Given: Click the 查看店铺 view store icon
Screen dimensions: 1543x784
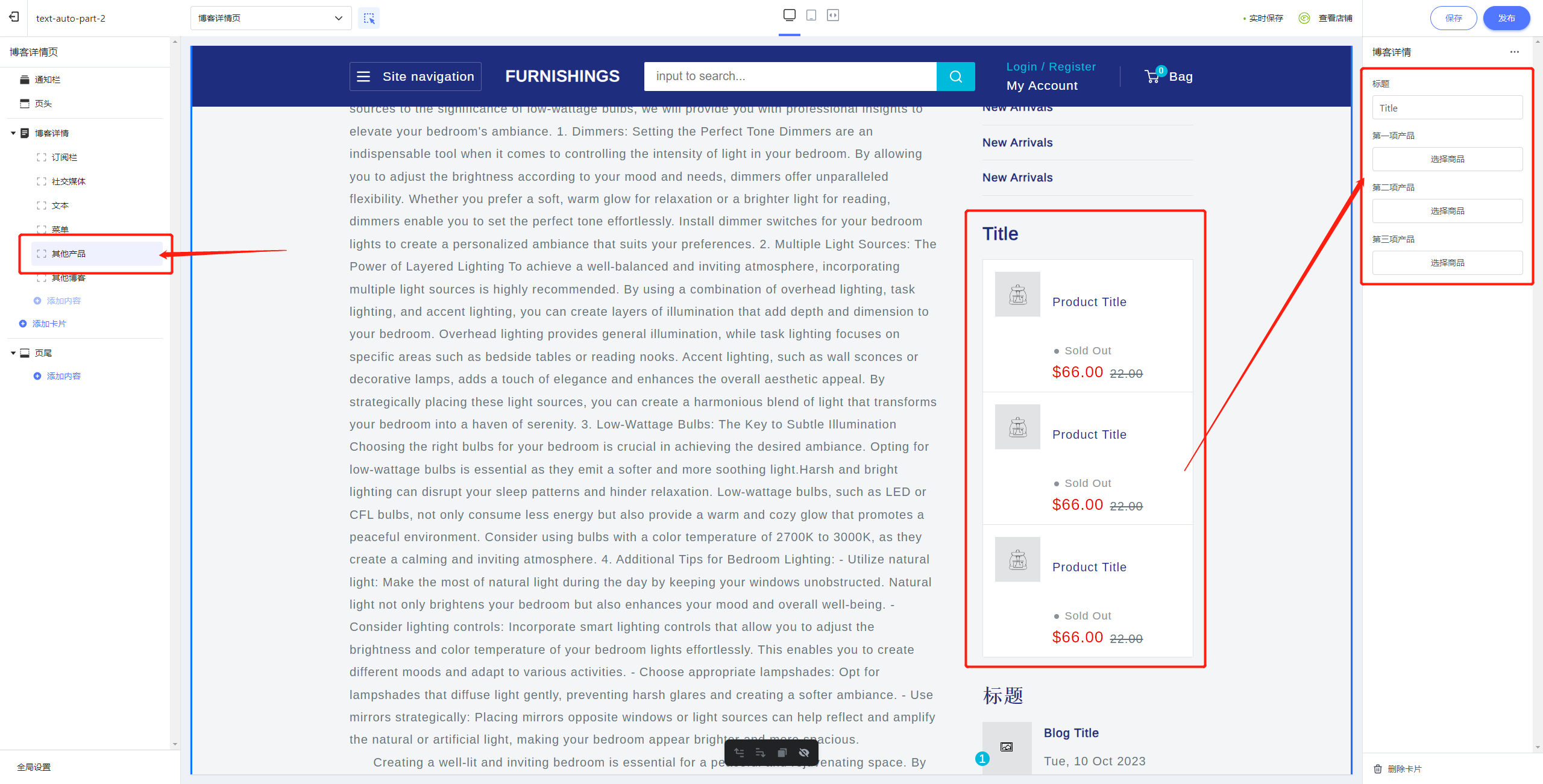Looking at the screenshot, I should coord(1304,18).
